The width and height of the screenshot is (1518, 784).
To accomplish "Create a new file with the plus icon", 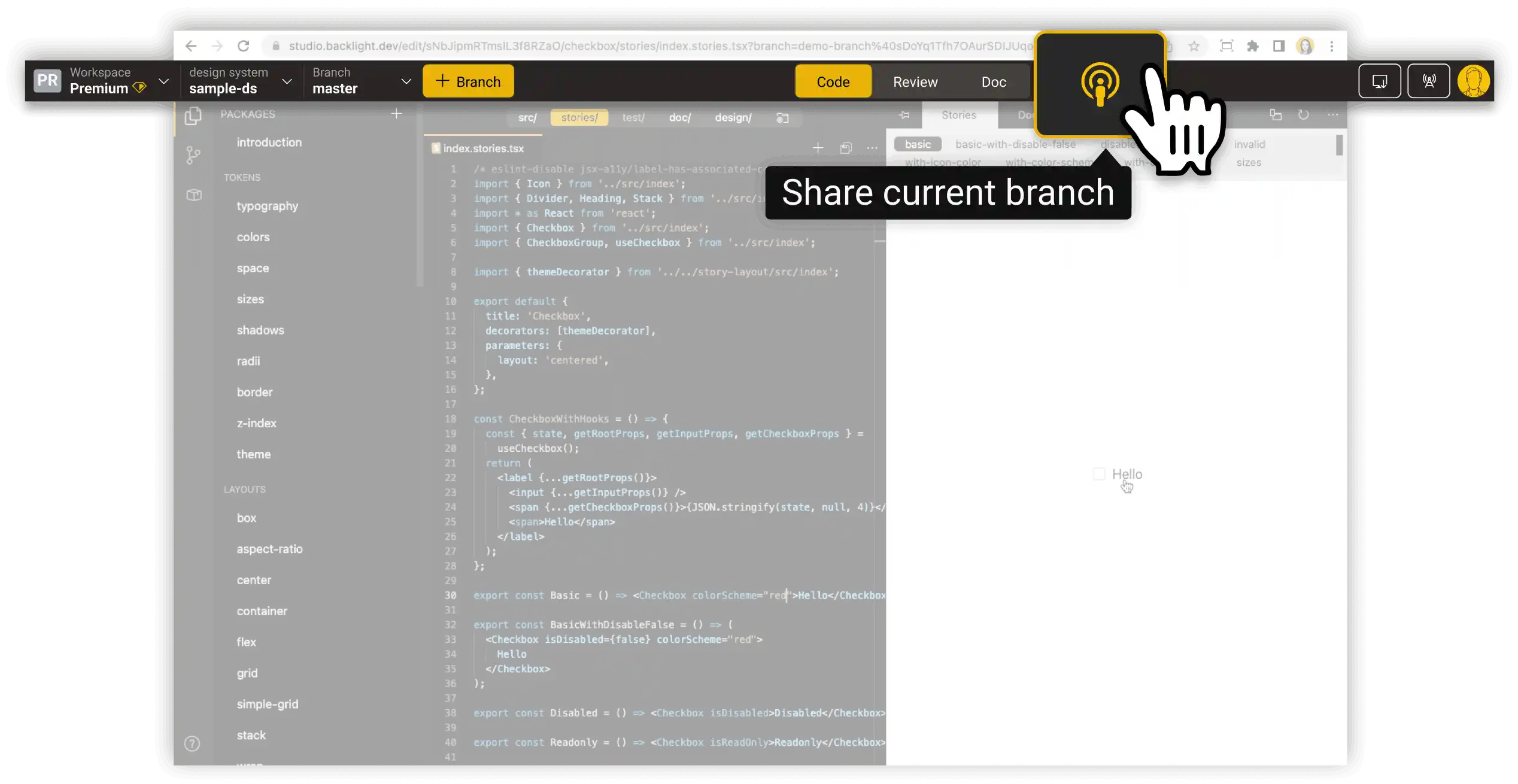I will [818, 148].
